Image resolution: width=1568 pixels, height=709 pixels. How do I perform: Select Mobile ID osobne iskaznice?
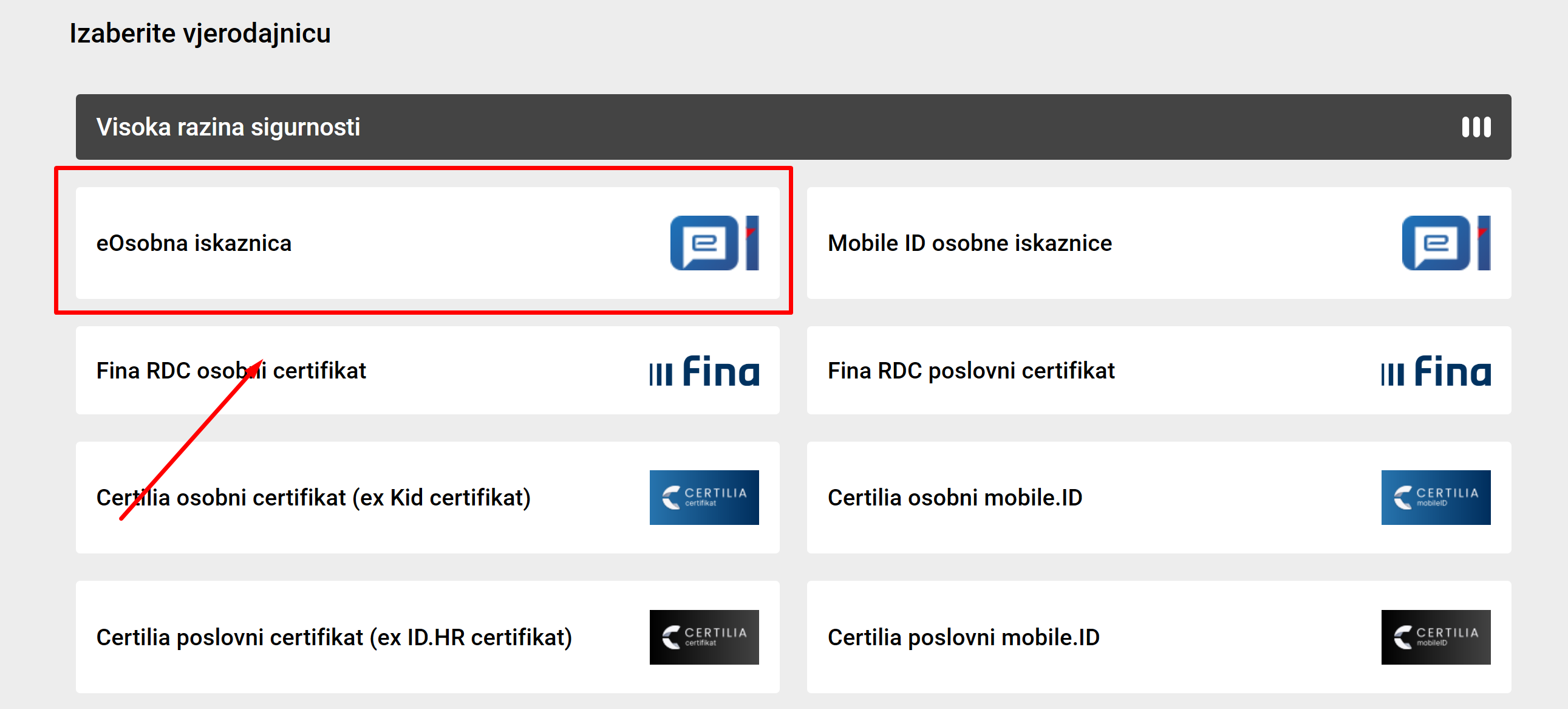tap(1156, 244)
